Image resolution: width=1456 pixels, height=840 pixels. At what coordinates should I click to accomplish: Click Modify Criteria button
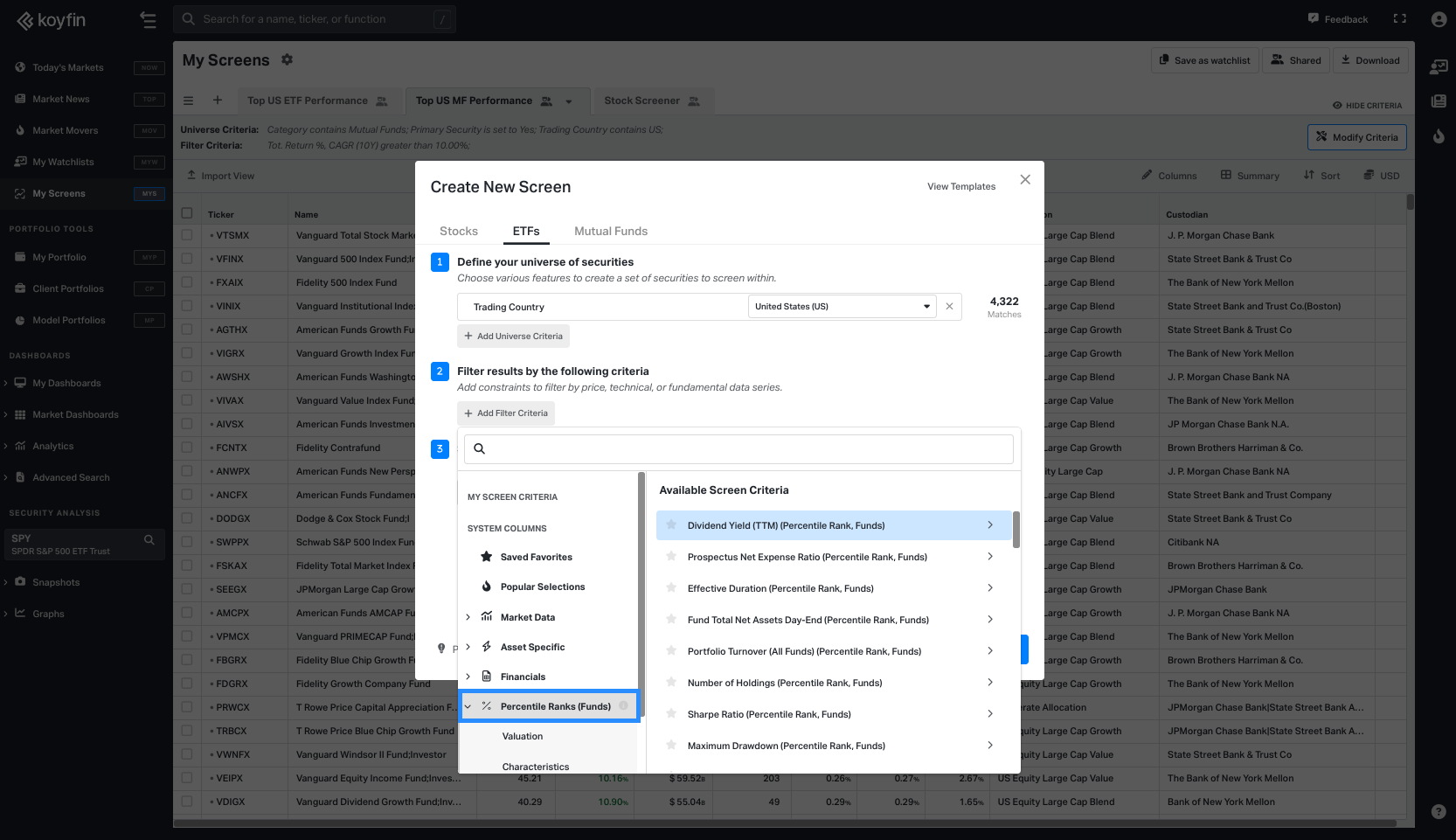[1357, 137]
